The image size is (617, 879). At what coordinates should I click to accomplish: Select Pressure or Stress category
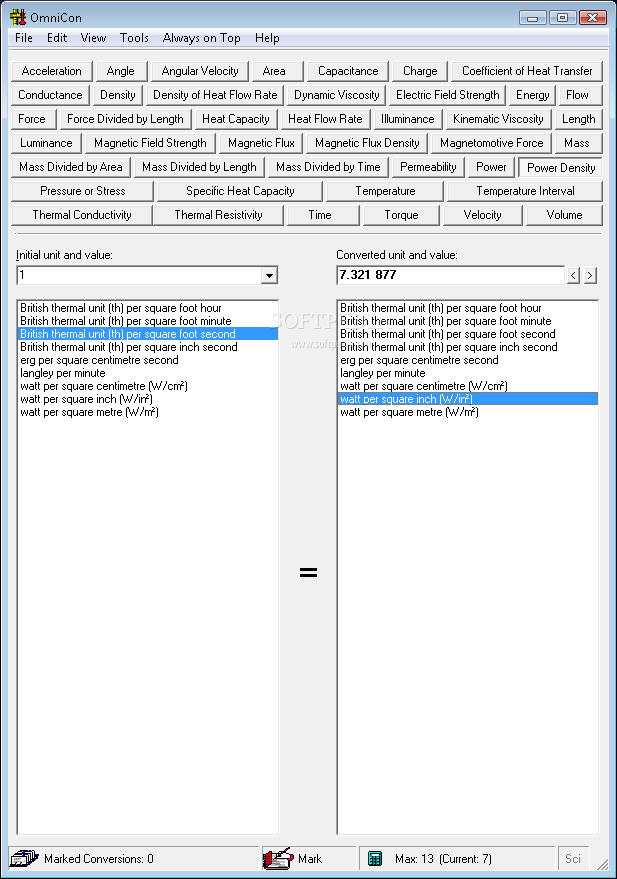(82, 192)
